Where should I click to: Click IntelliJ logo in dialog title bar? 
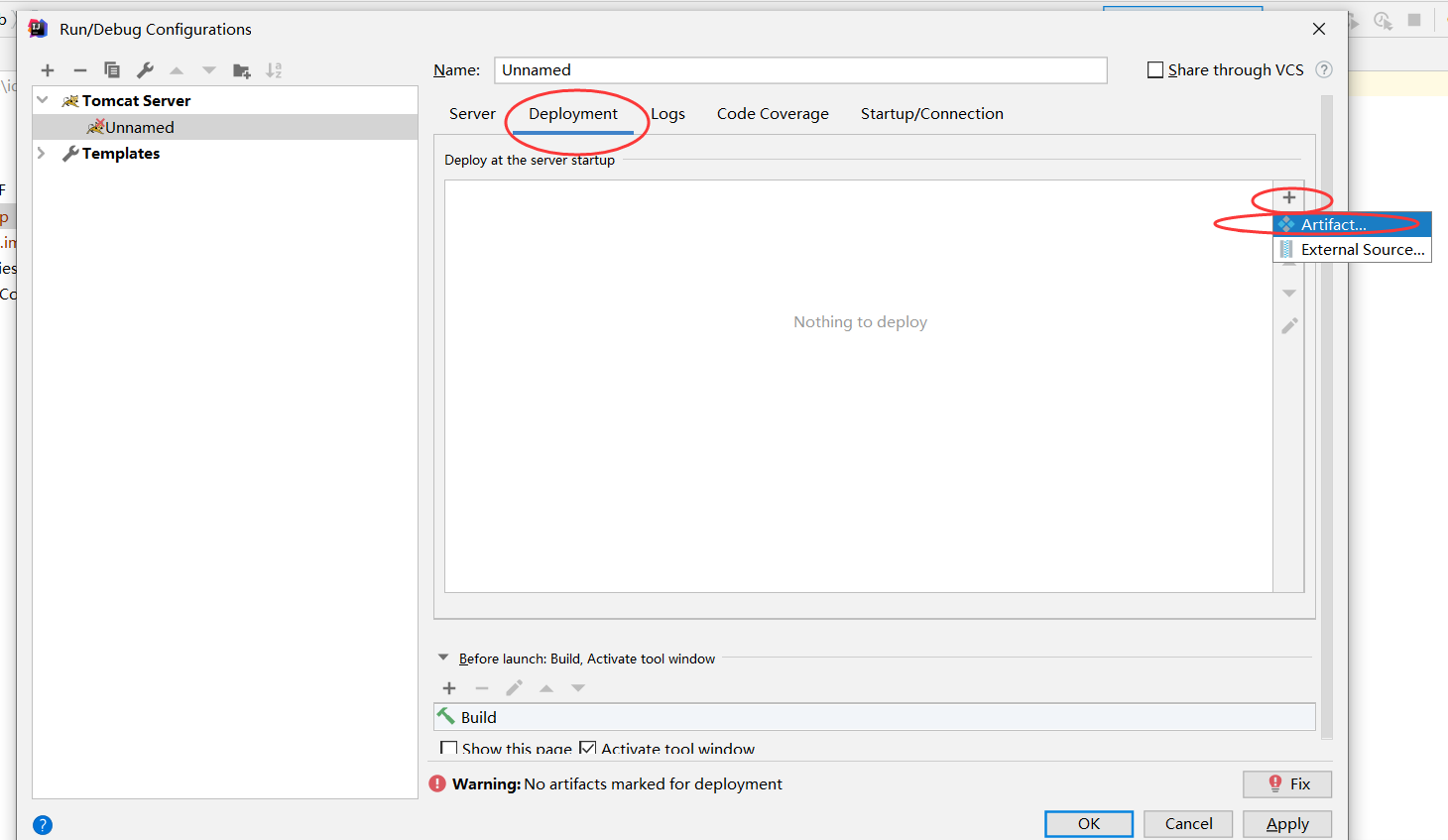tap(38, 28)
